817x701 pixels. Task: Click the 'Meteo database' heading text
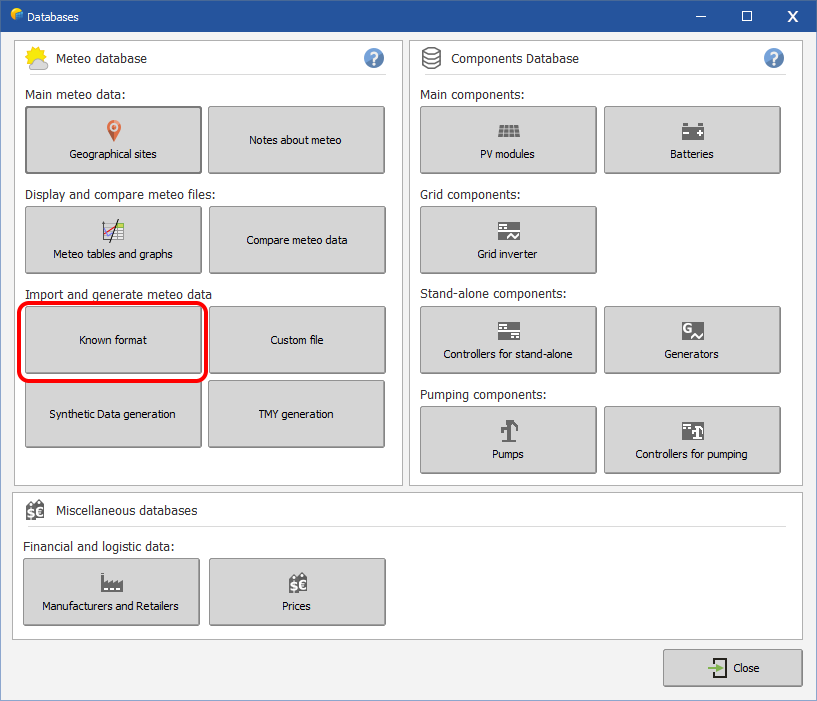pos(102,58)
